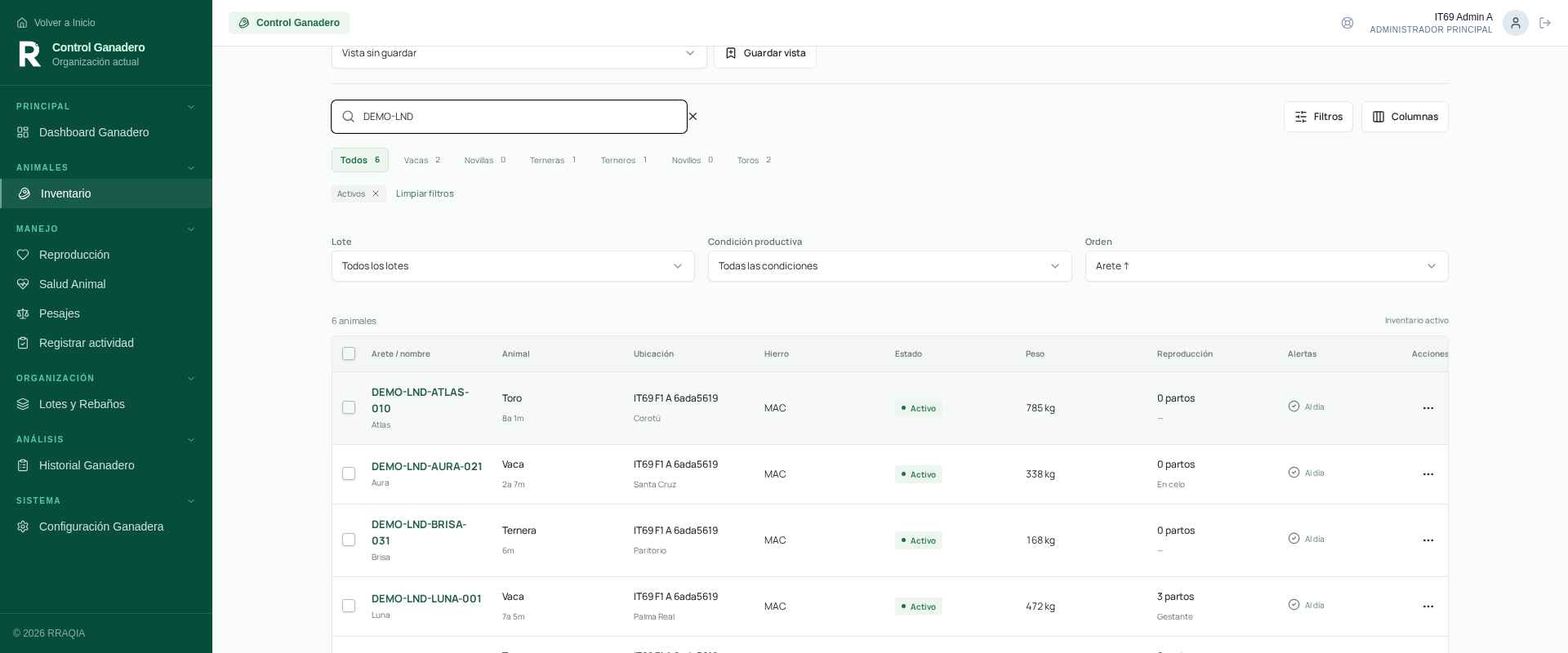This screenshot has height=653, width=1568.
Task: Click the Guardar vista button
Action: point(765,53)
